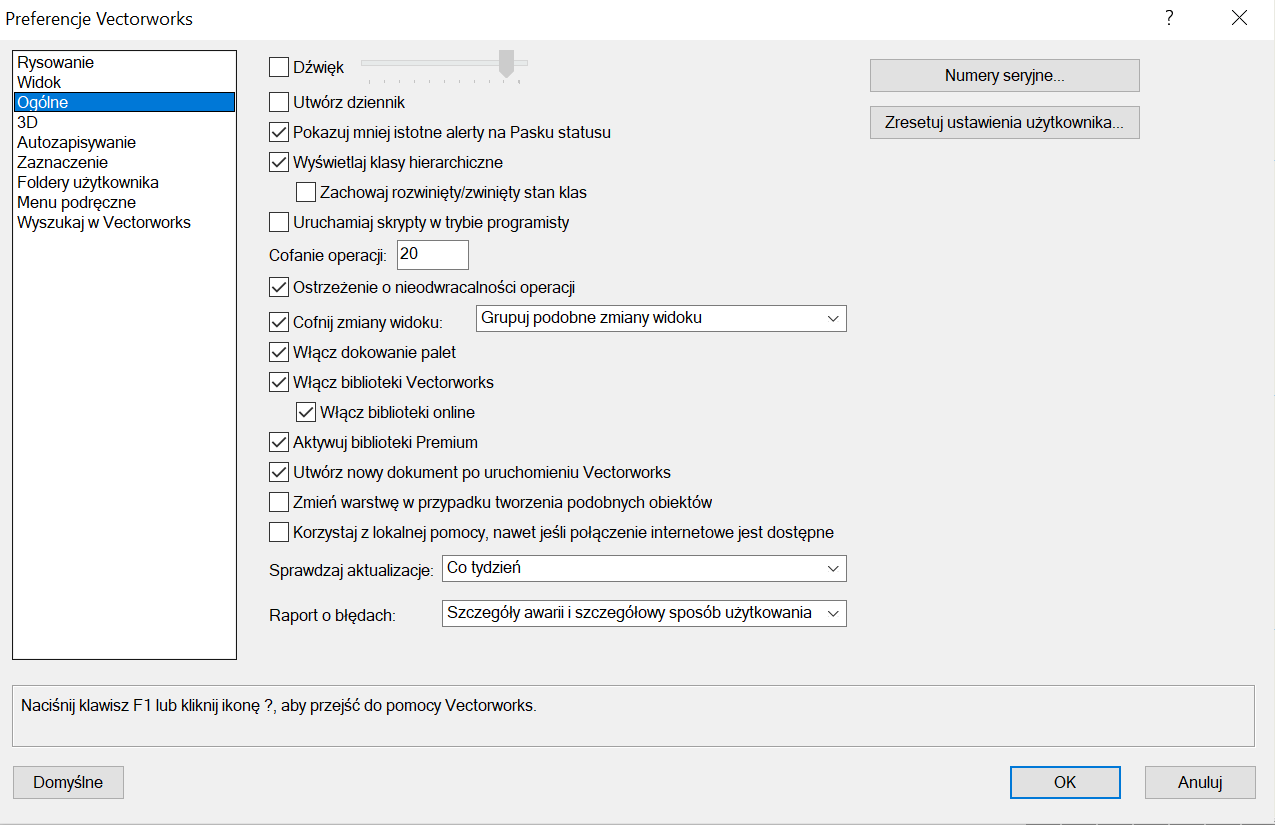The height and width of the screenshot is (825, 1275).
Task: Uncheck Aktywuj biblioteki Premium
Action: click(x=279, y=441)
